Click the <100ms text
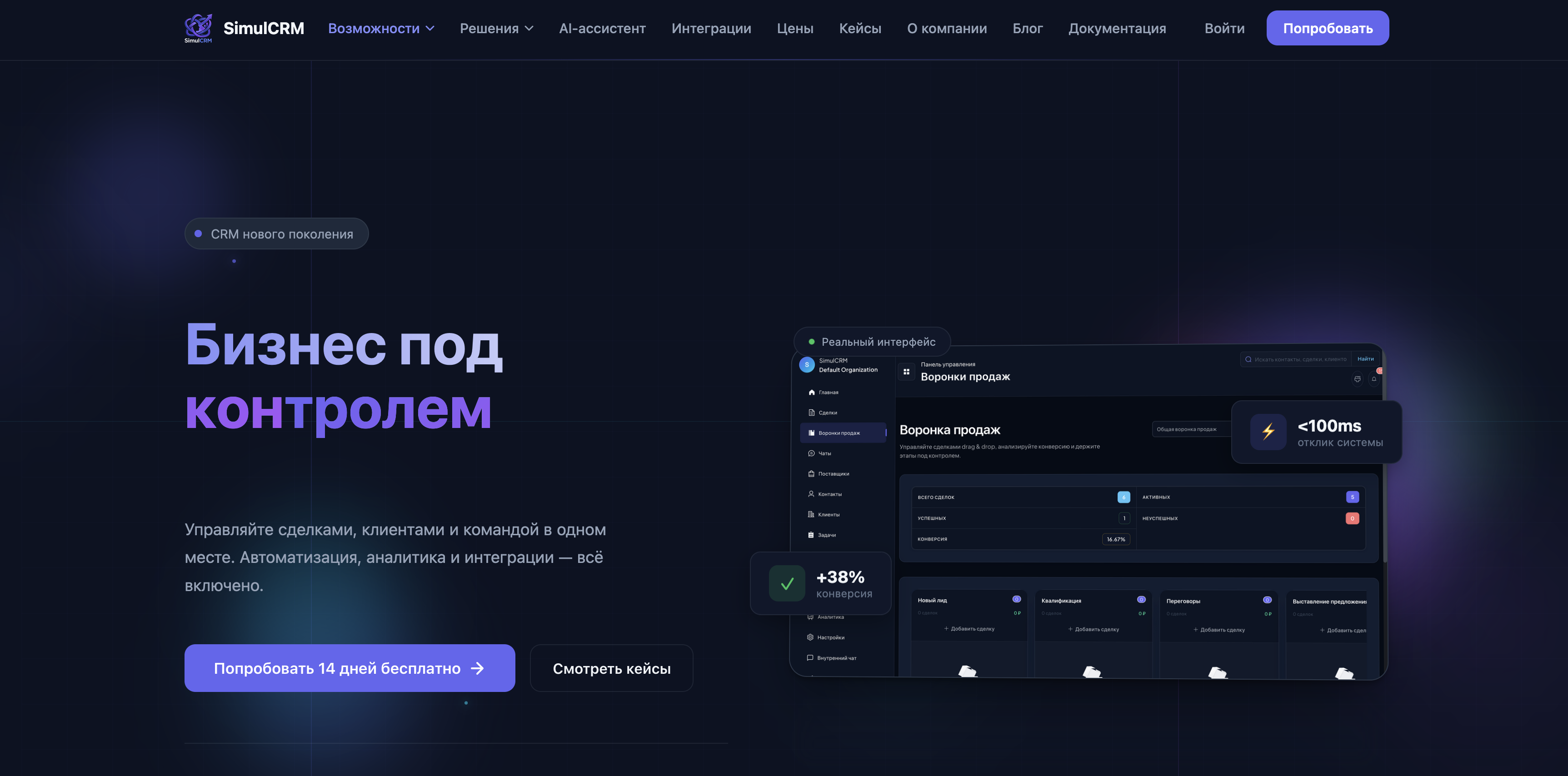The width and height of the screenshot is (1568, 776). 1329,425
